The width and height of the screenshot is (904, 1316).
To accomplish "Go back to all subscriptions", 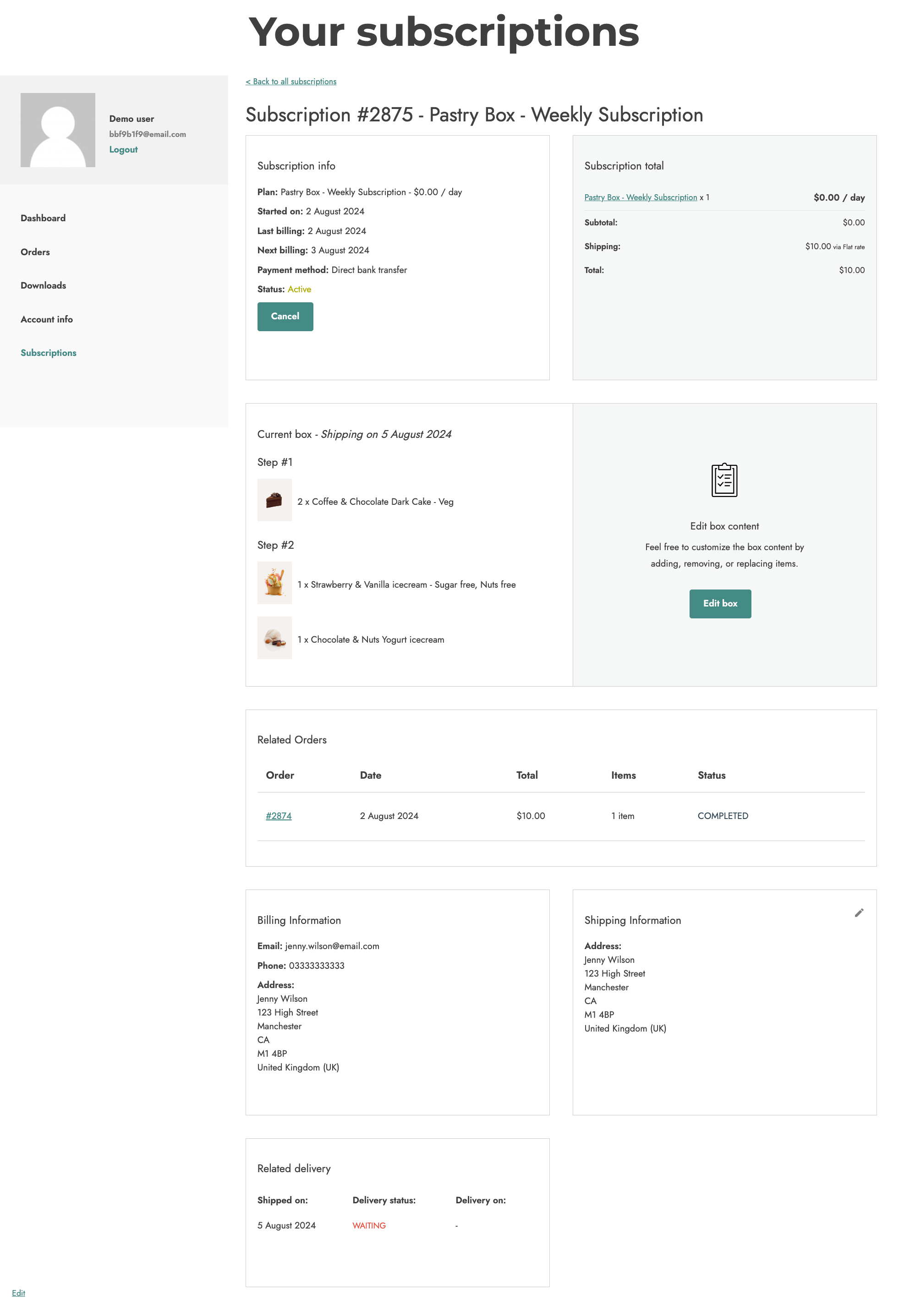I will [290, 82].
